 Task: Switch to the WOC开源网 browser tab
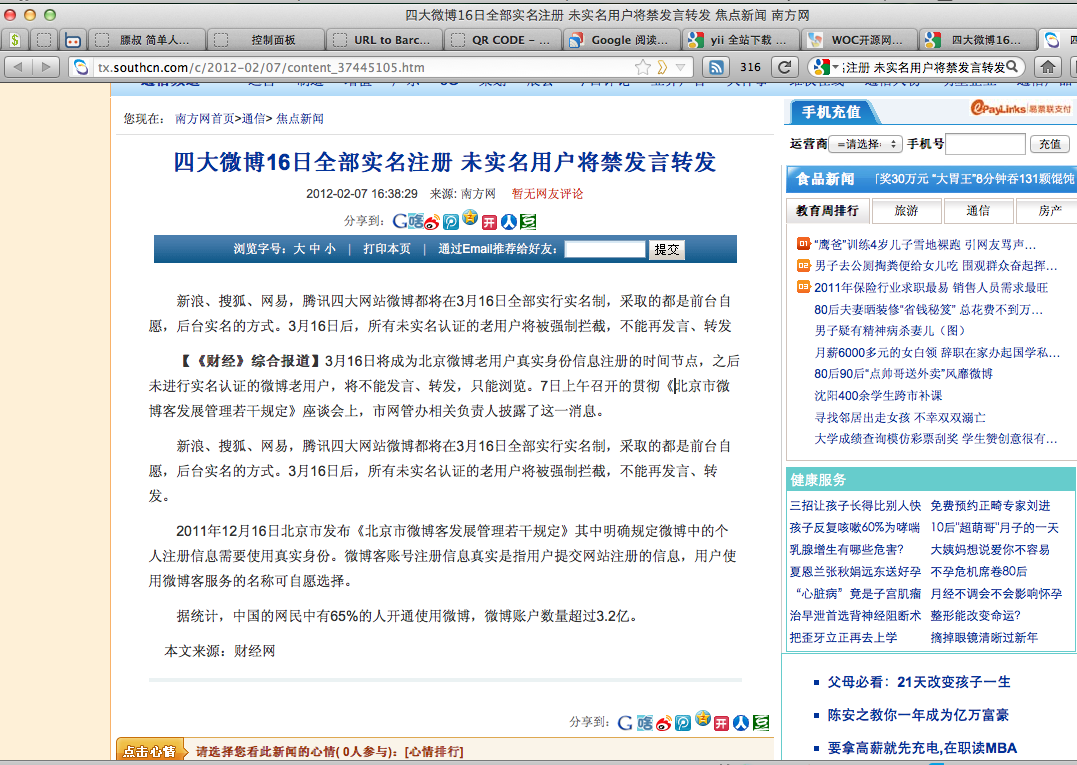point(859,40)
